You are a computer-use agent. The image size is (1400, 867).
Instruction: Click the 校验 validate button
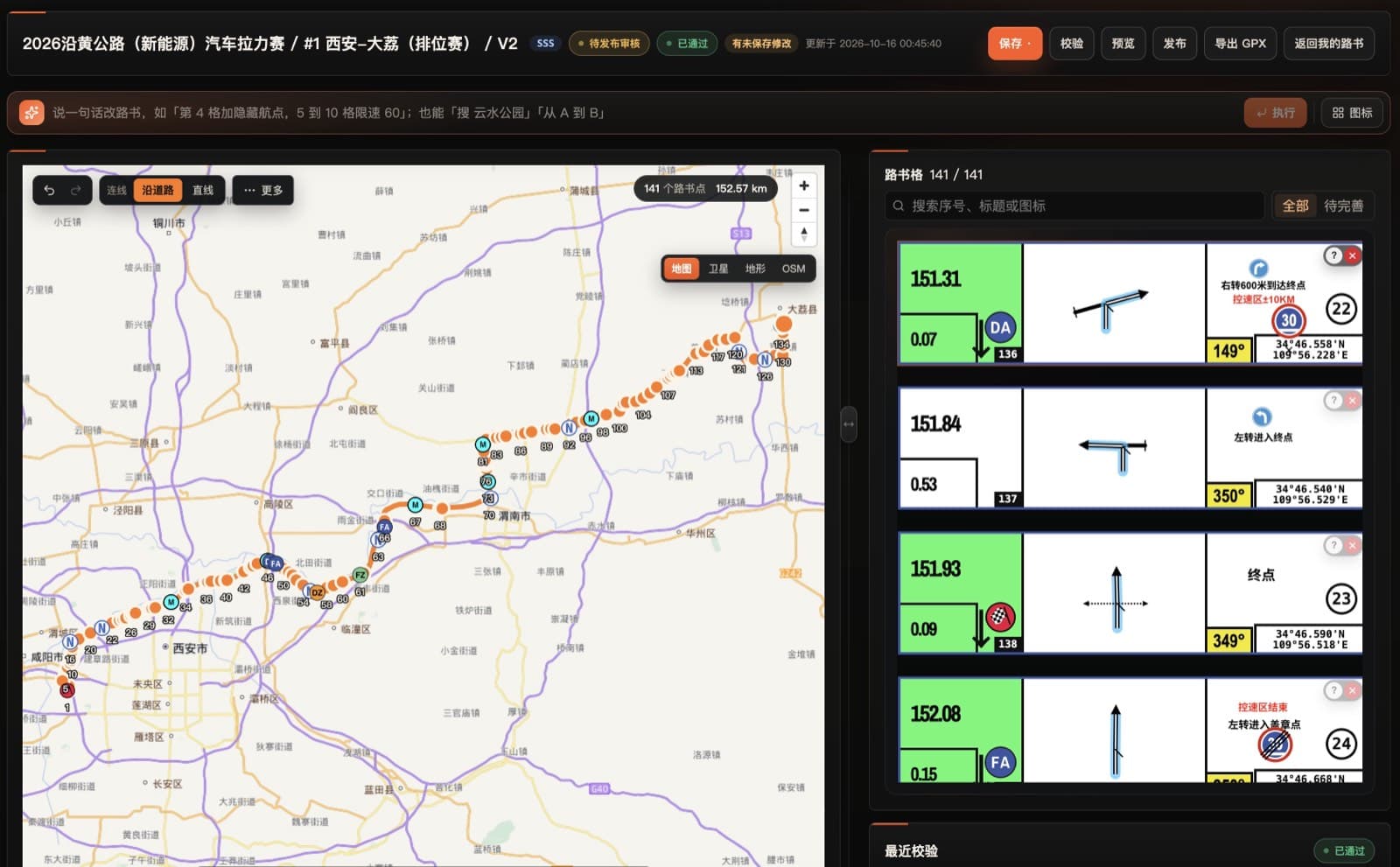point(1072,43)
